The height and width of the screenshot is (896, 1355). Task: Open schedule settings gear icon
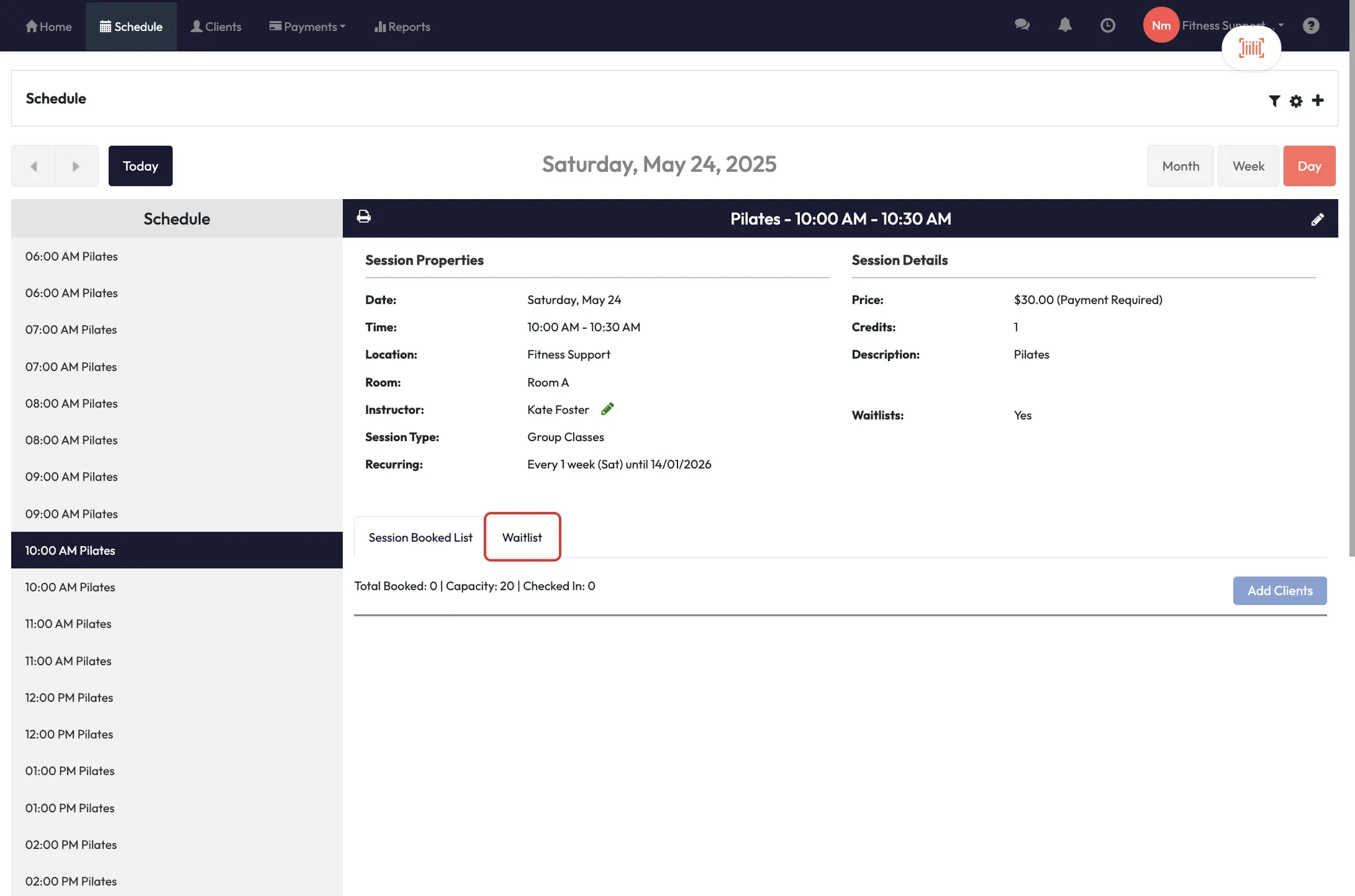[x=1296, y=101]
